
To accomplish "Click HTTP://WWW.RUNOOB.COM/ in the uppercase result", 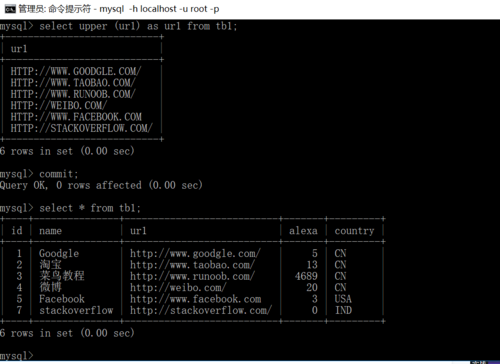I will (x=73, y=94).
